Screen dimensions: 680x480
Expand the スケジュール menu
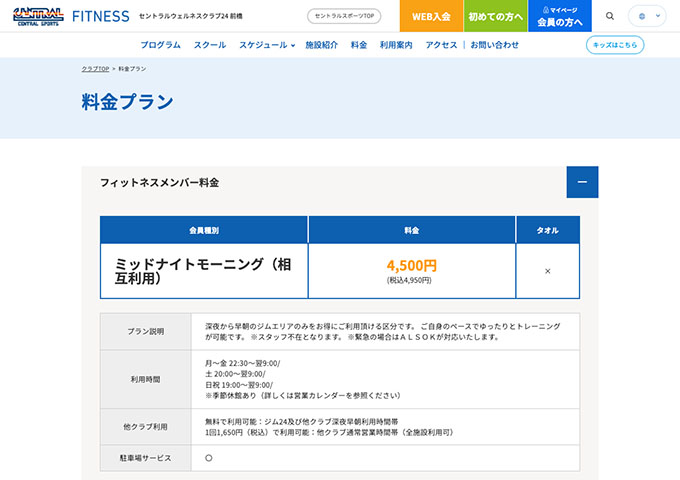(267, 45)
